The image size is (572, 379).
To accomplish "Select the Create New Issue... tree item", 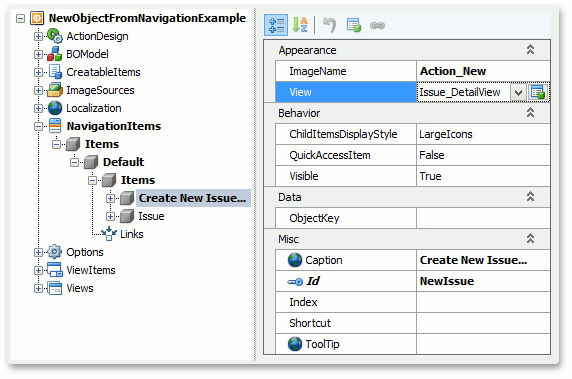I will (x=192, y=198).
